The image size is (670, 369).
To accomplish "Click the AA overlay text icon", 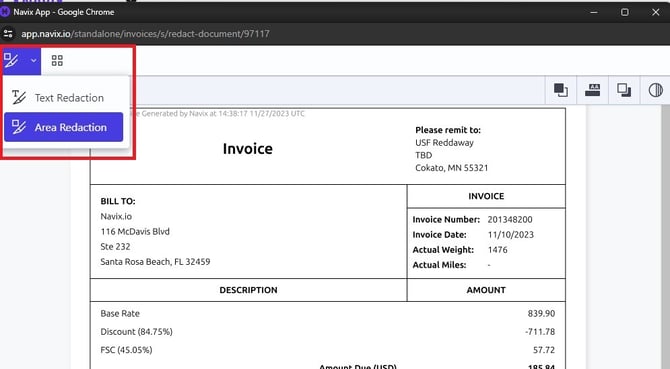I will coord(592,90).
